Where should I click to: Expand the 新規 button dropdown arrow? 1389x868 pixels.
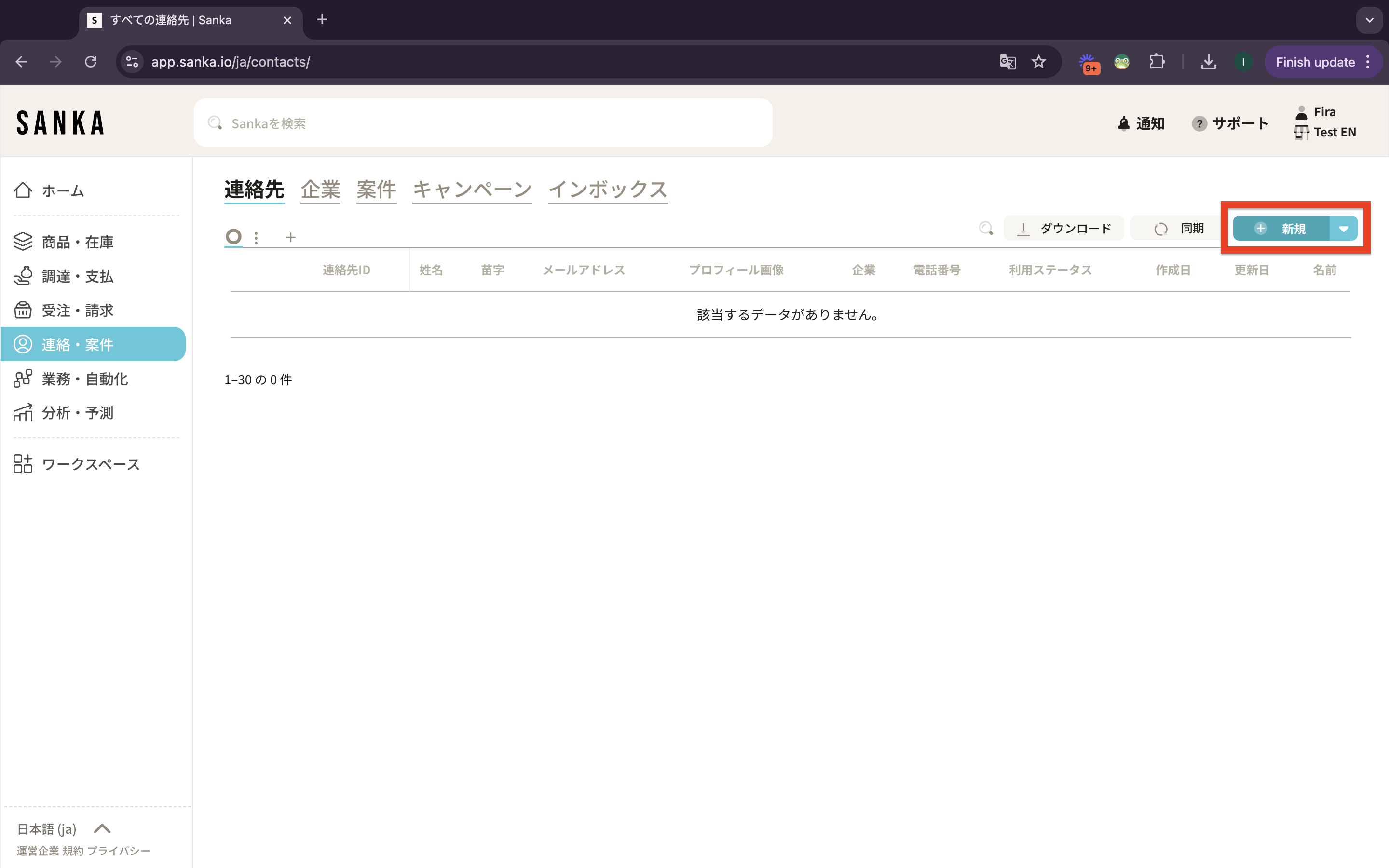(x=1343, y=229)
